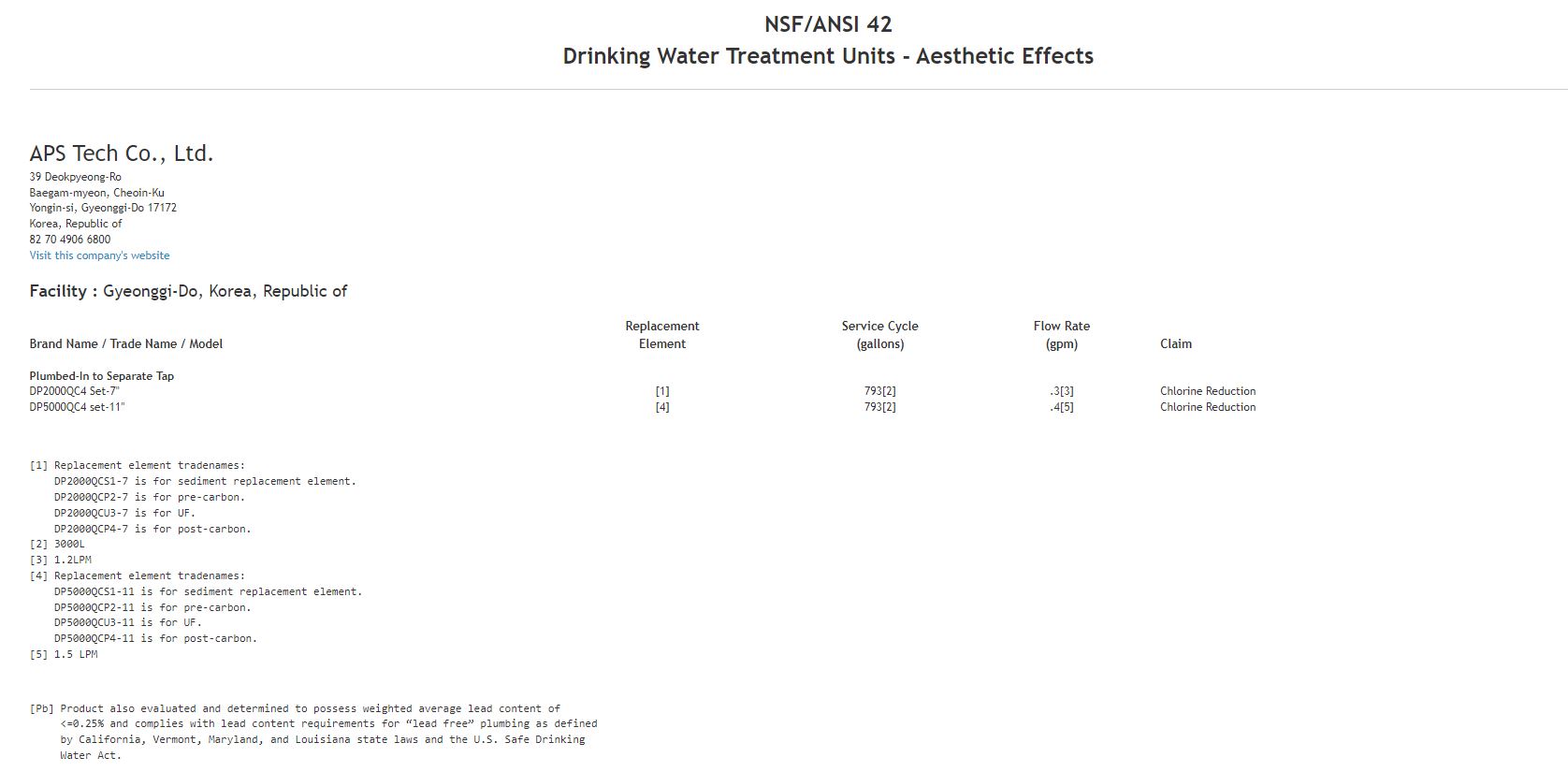Click the Plumbed-In to Separate Tap label

tap(102, 376)
